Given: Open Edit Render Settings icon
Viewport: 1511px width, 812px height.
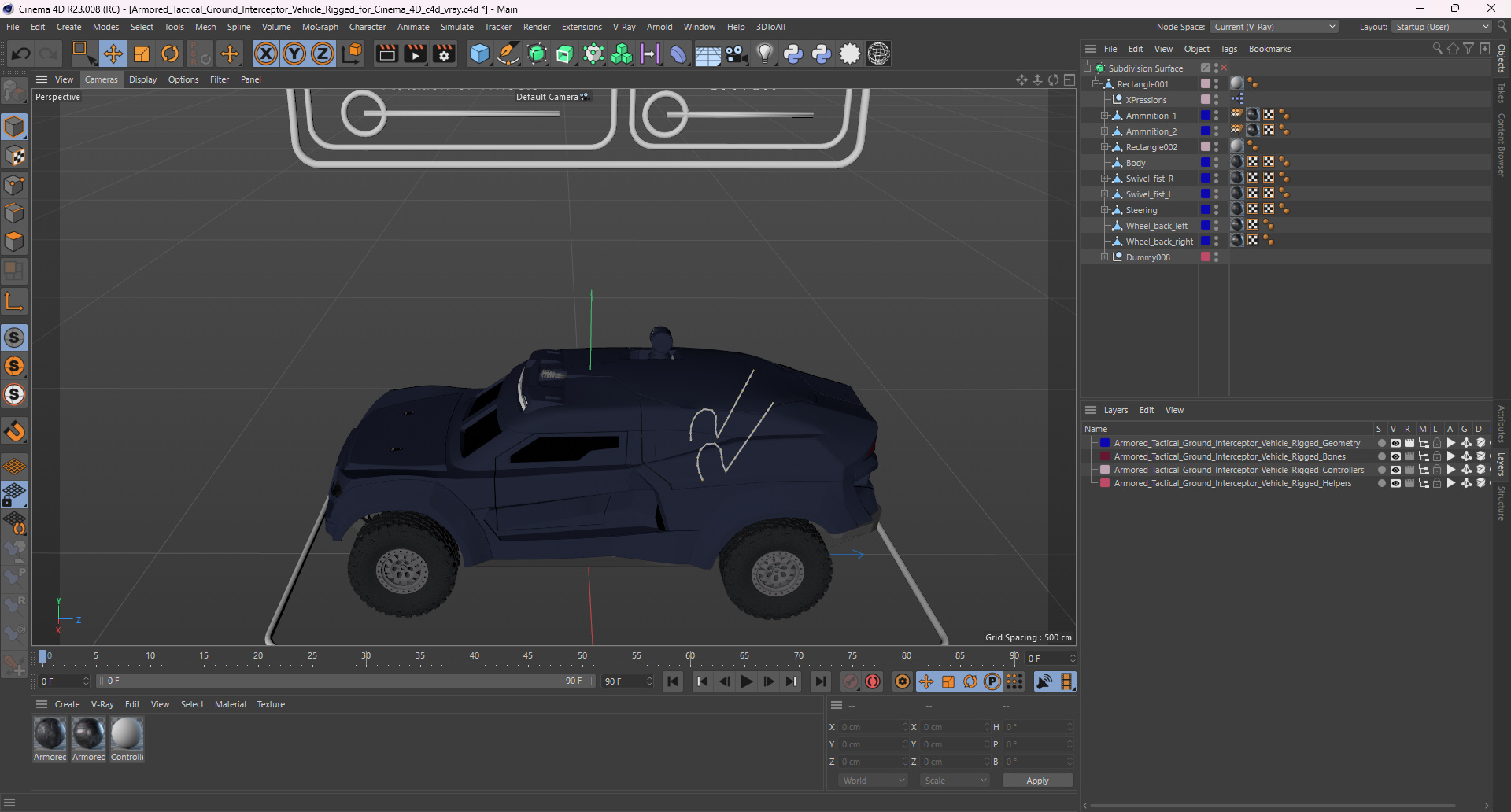Looking at the screenshot, I should (x=444, y=54).
